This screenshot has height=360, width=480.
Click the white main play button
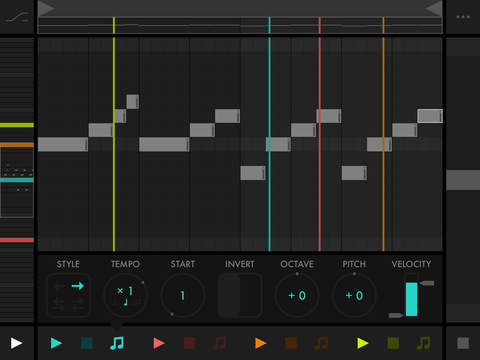point(16,343)
